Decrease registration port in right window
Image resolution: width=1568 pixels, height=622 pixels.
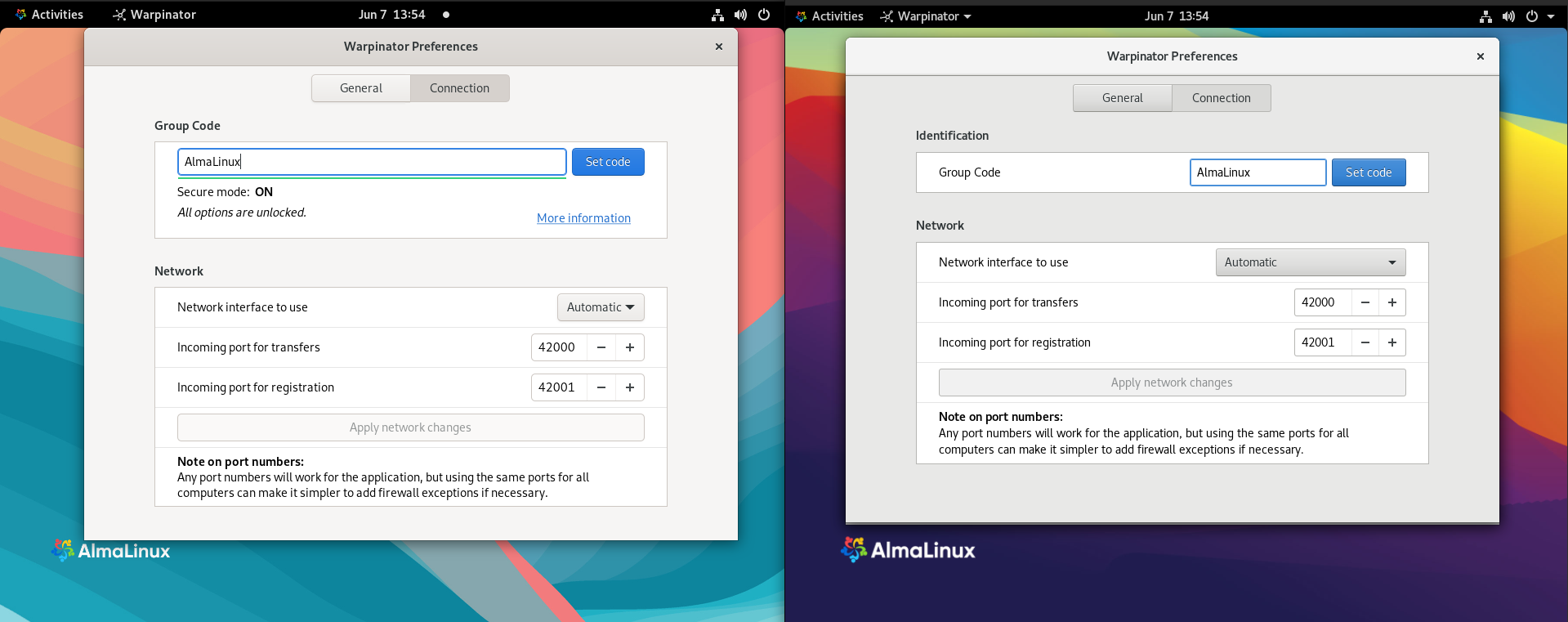pos(1365,342)
